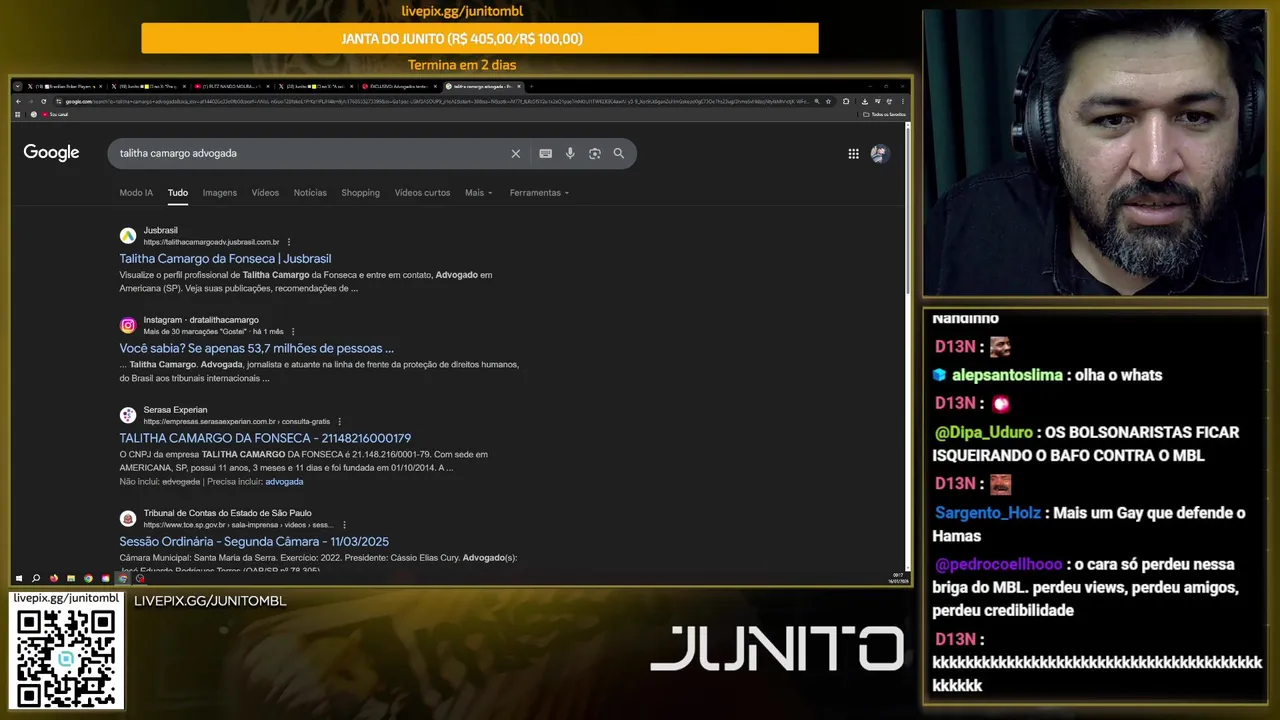Image resolution: width=1280 pixels, height=720 pixels.
Task: Click the Jusbrasil URL talithacamargoadv.jusbrasil.com.br
Action: [211, 242]
